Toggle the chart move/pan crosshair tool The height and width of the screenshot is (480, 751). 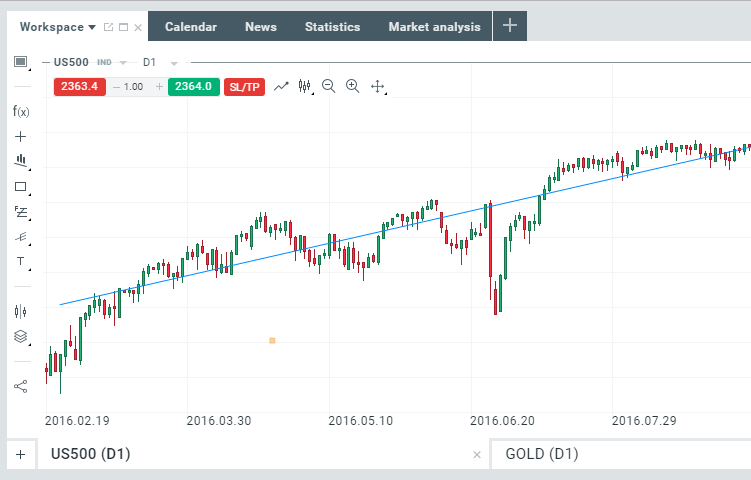[378, 87]
